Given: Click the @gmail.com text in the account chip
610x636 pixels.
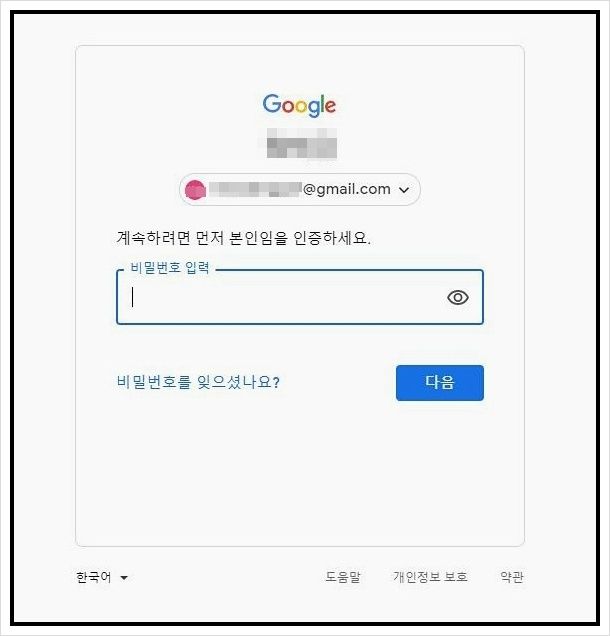Looking at the screenshot, I should click(347, 189).
